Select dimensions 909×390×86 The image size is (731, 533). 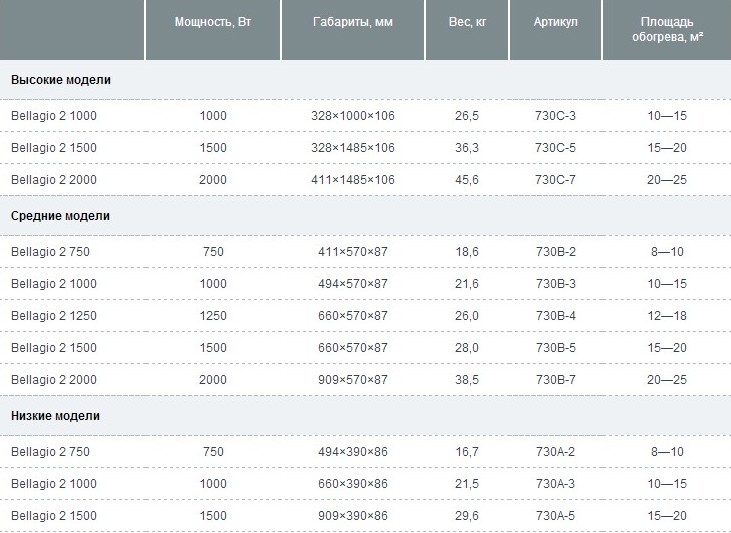(x=353, y=516)
